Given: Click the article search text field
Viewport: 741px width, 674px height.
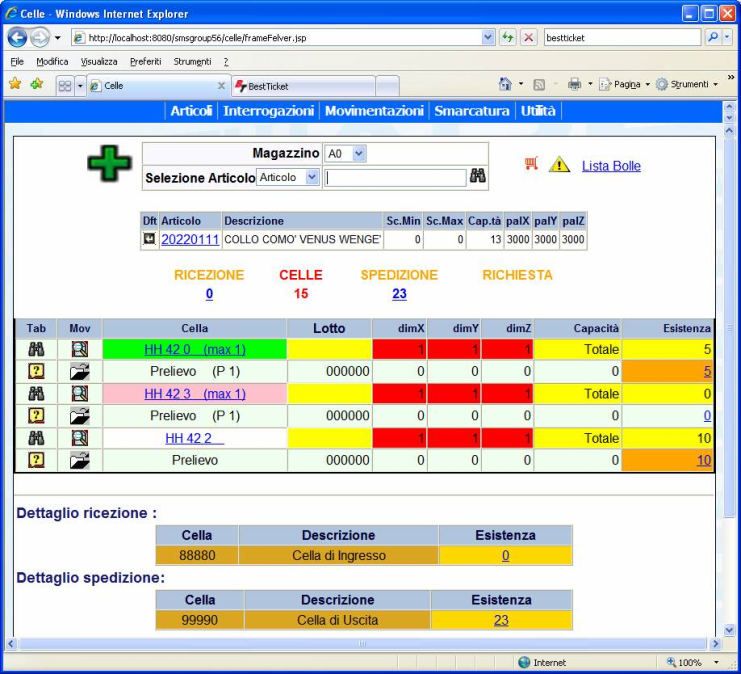Looking at the screenshot, I should click(395, 177).
